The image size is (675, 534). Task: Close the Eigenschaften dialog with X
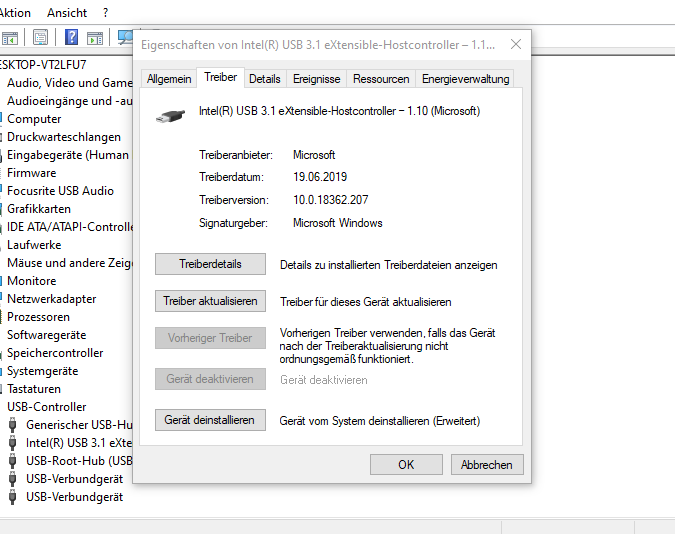[516, 44]
